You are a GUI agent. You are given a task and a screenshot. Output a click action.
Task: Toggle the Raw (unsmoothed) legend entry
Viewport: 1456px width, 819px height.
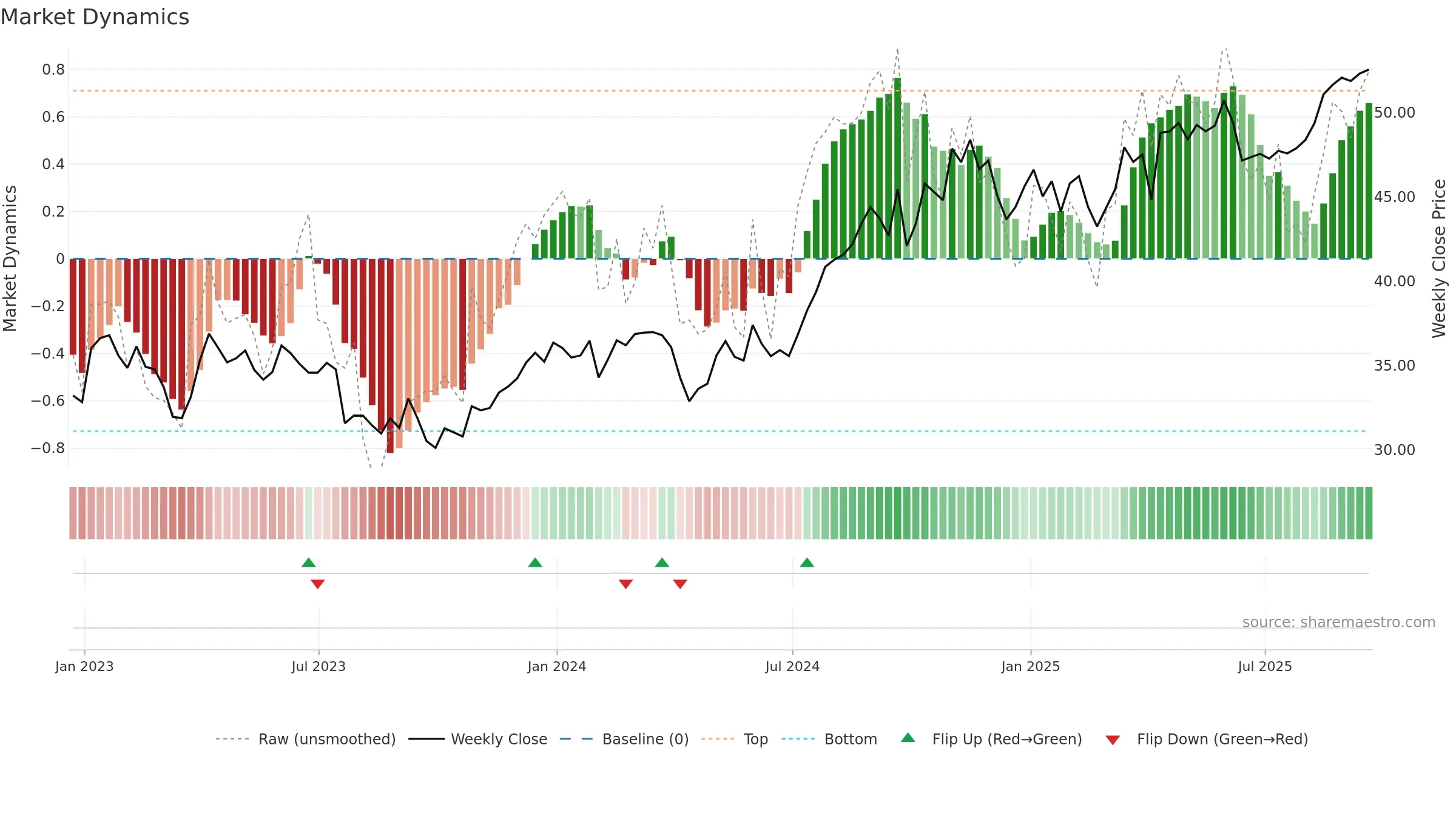tap(306, 739)
